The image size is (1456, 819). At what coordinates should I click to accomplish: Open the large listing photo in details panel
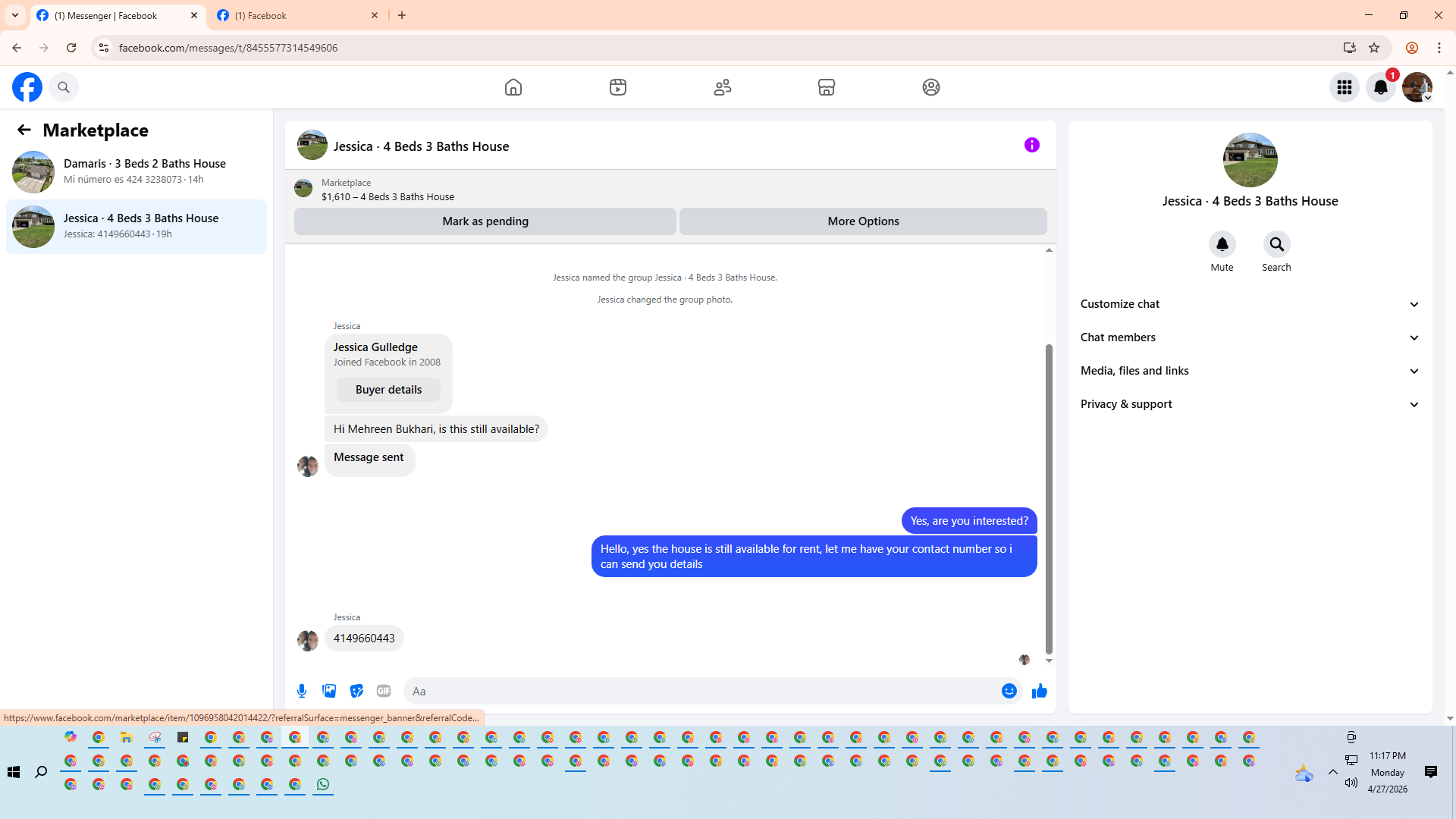coord(1250,160)
